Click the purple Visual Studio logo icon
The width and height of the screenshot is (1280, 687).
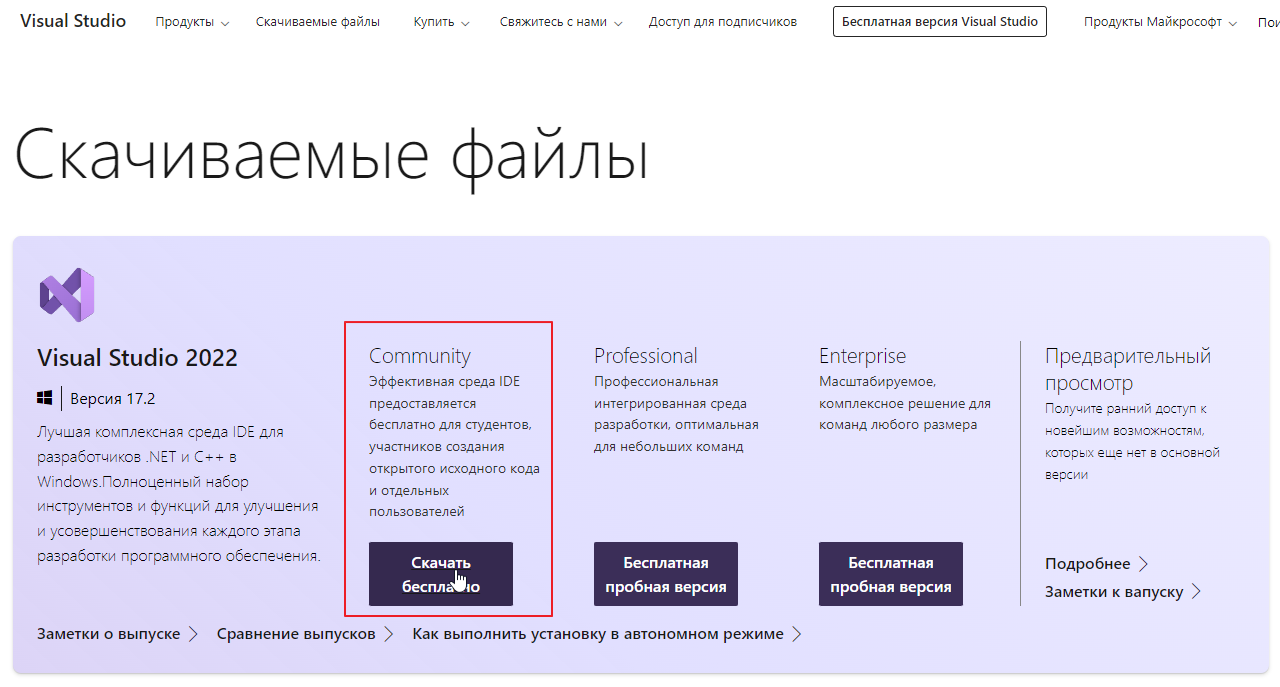coord(67,295)
